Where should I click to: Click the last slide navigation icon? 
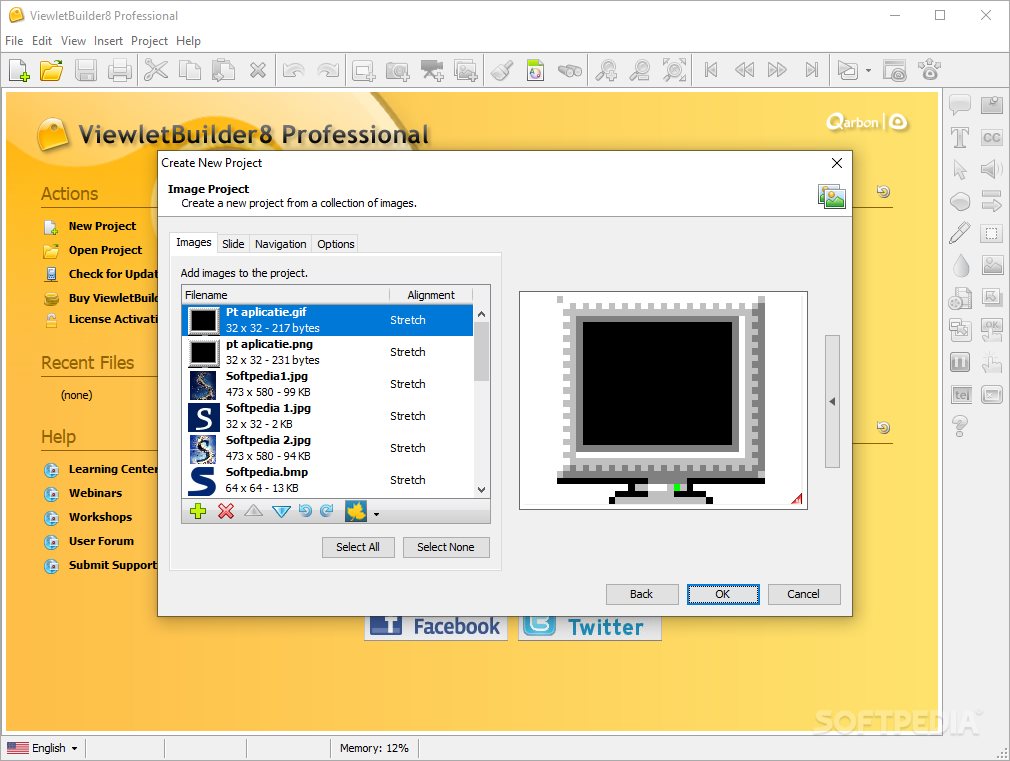pos(812,70)
